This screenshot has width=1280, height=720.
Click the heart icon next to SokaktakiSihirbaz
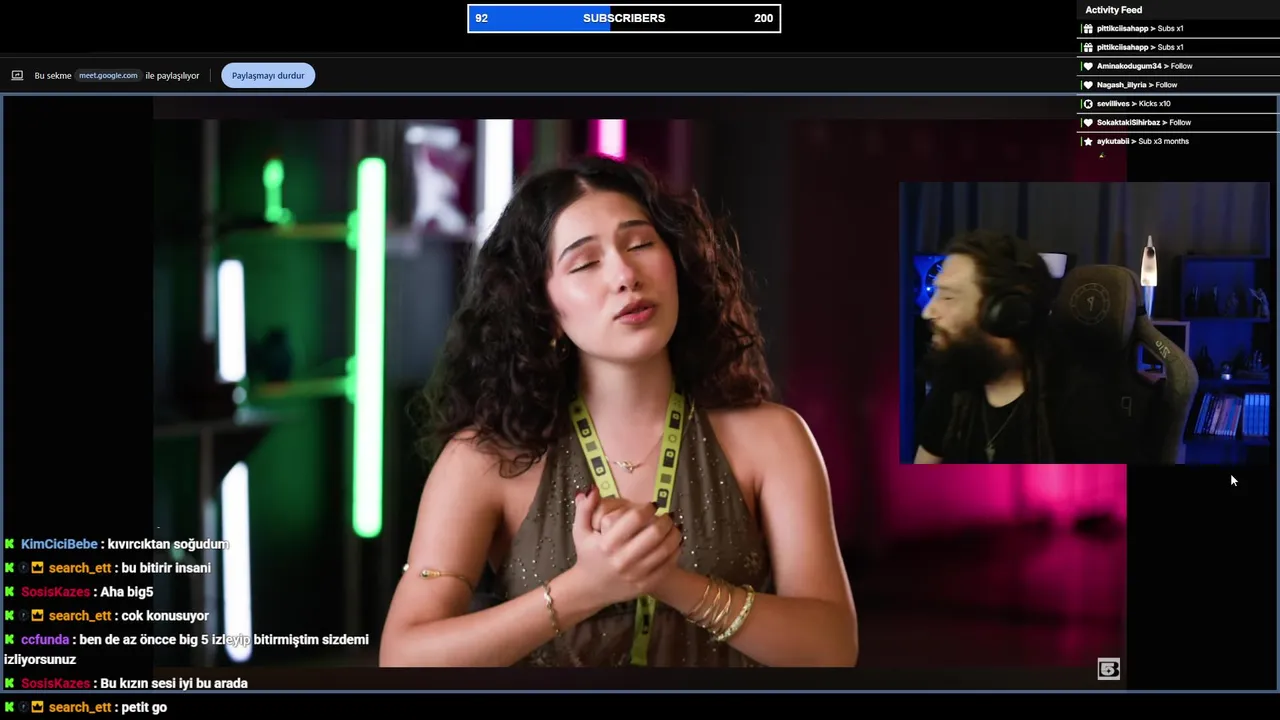(1088, 123)
